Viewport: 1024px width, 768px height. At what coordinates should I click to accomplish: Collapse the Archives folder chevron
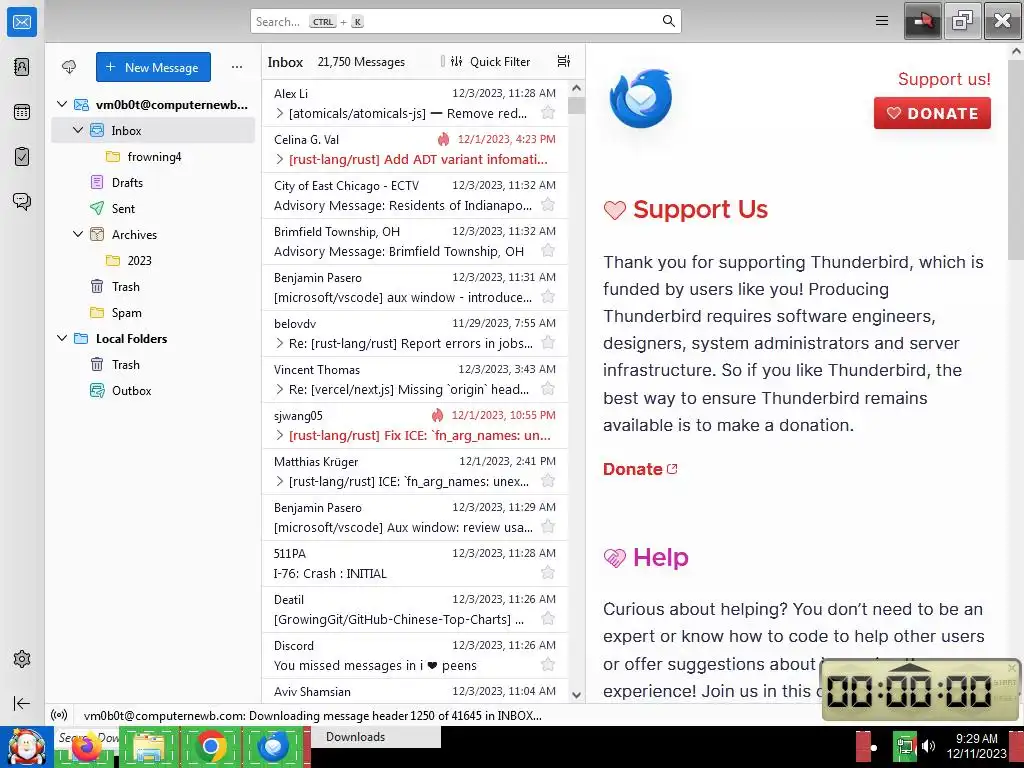coord(78,234)
